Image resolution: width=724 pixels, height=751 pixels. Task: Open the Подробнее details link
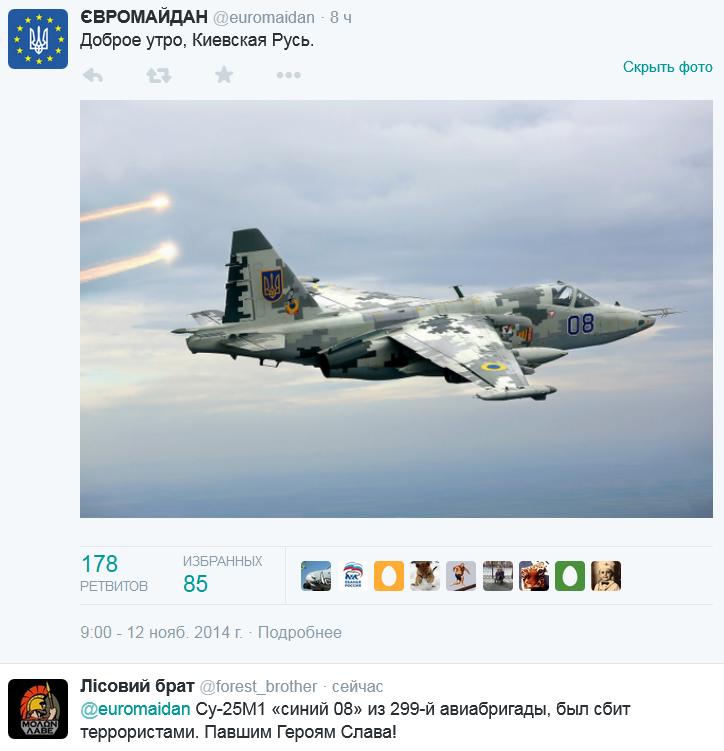(300, 633)
